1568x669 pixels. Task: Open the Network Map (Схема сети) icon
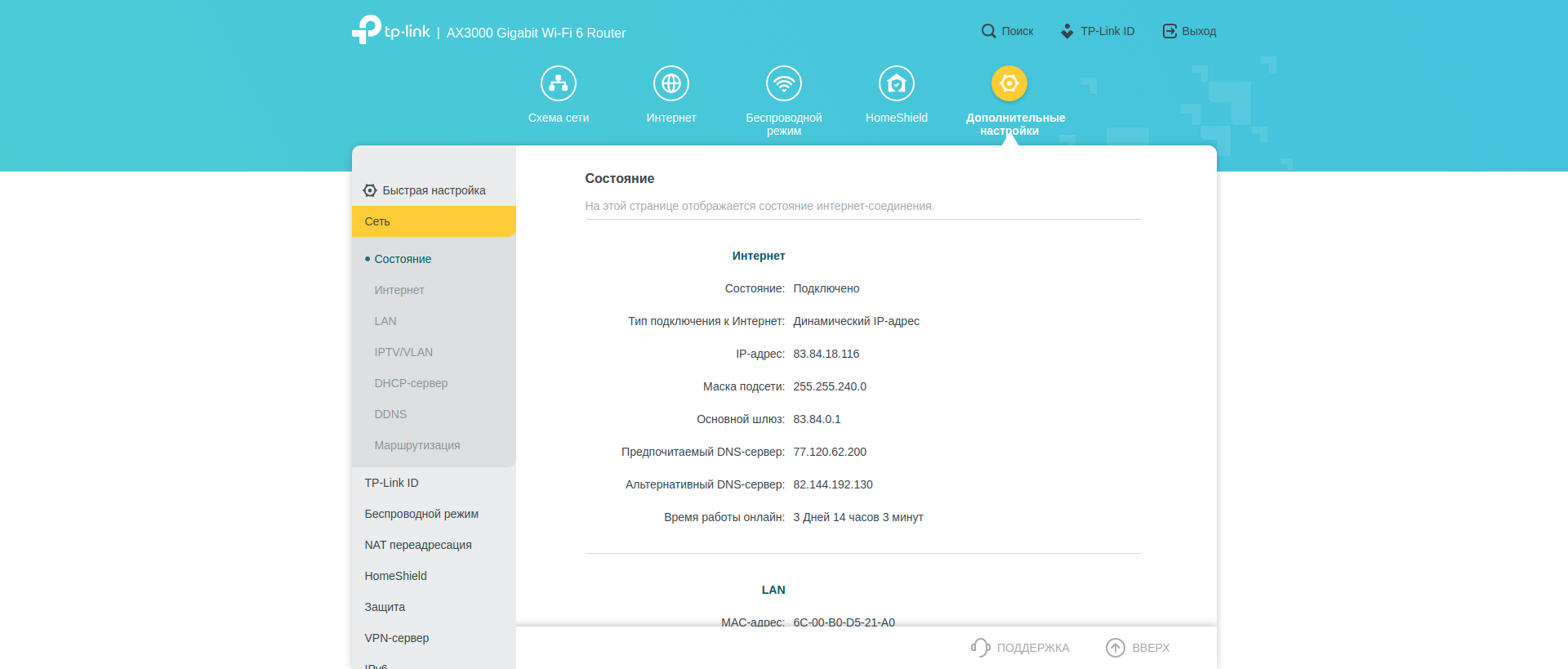559,83
